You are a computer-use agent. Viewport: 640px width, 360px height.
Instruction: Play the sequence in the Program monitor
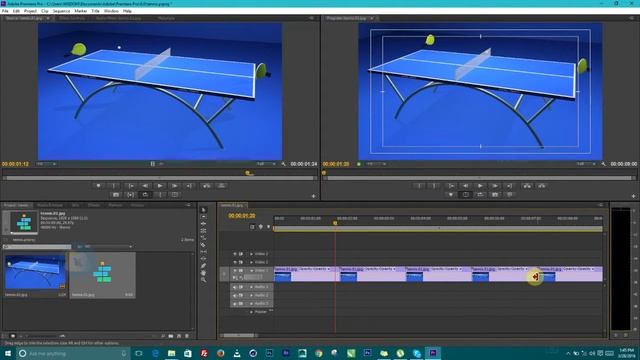pos(480,186)
